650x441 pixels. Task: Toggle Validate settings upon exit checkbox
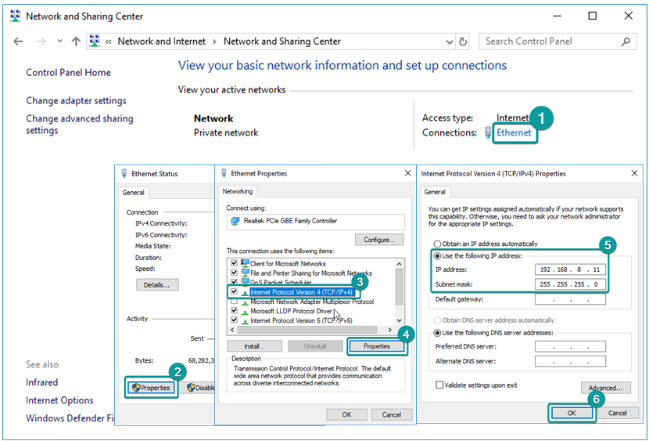click(x=439, y=385)
